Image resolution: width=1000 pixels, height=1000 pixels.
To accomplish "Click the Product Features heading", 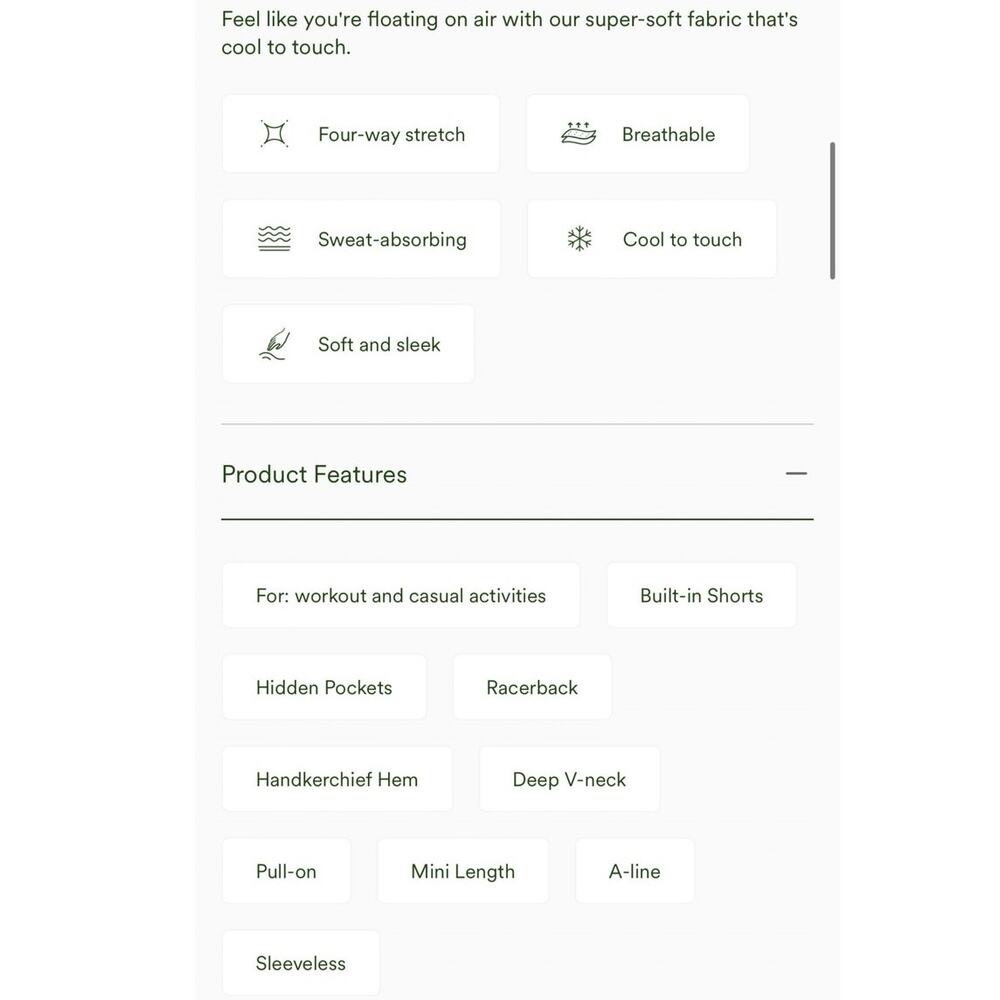I will click(x=314, y=474).
